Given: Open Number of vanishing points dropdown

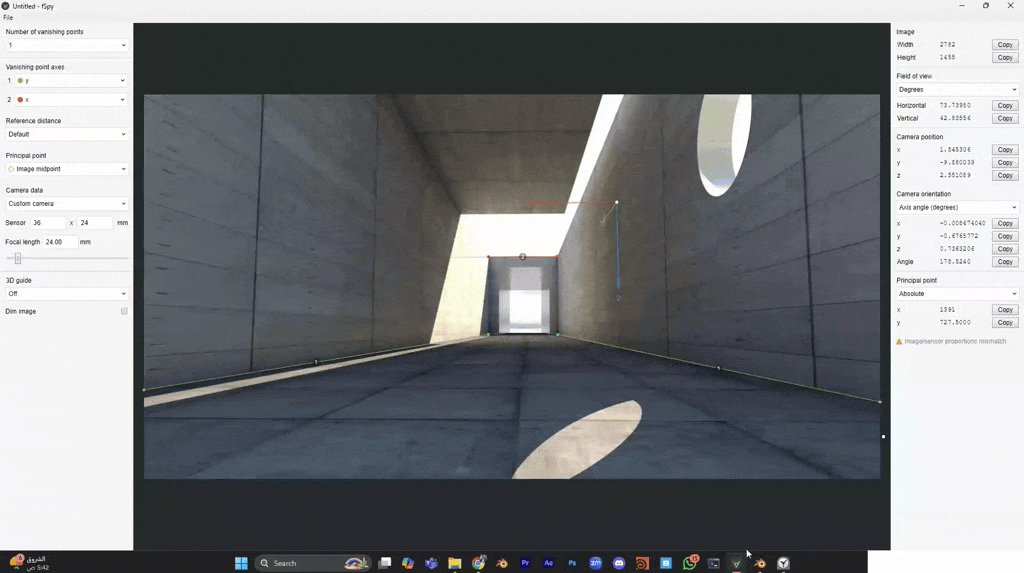Looking at the screenshot, I should (x=67, y=45).
